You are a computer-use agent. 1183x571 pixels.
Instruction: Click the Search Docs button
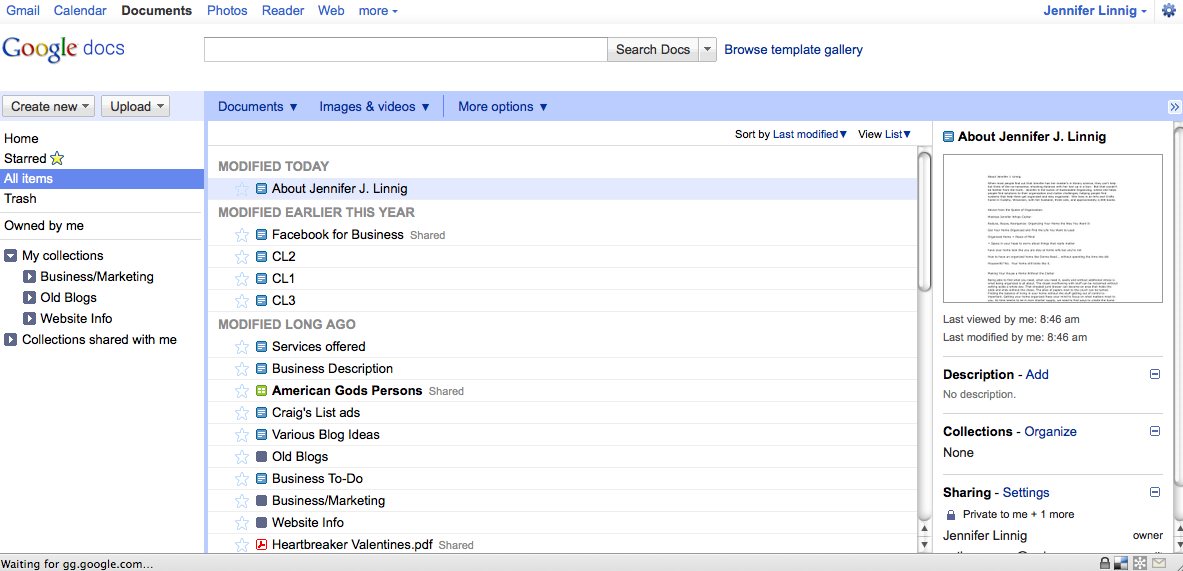pos(653,50)
